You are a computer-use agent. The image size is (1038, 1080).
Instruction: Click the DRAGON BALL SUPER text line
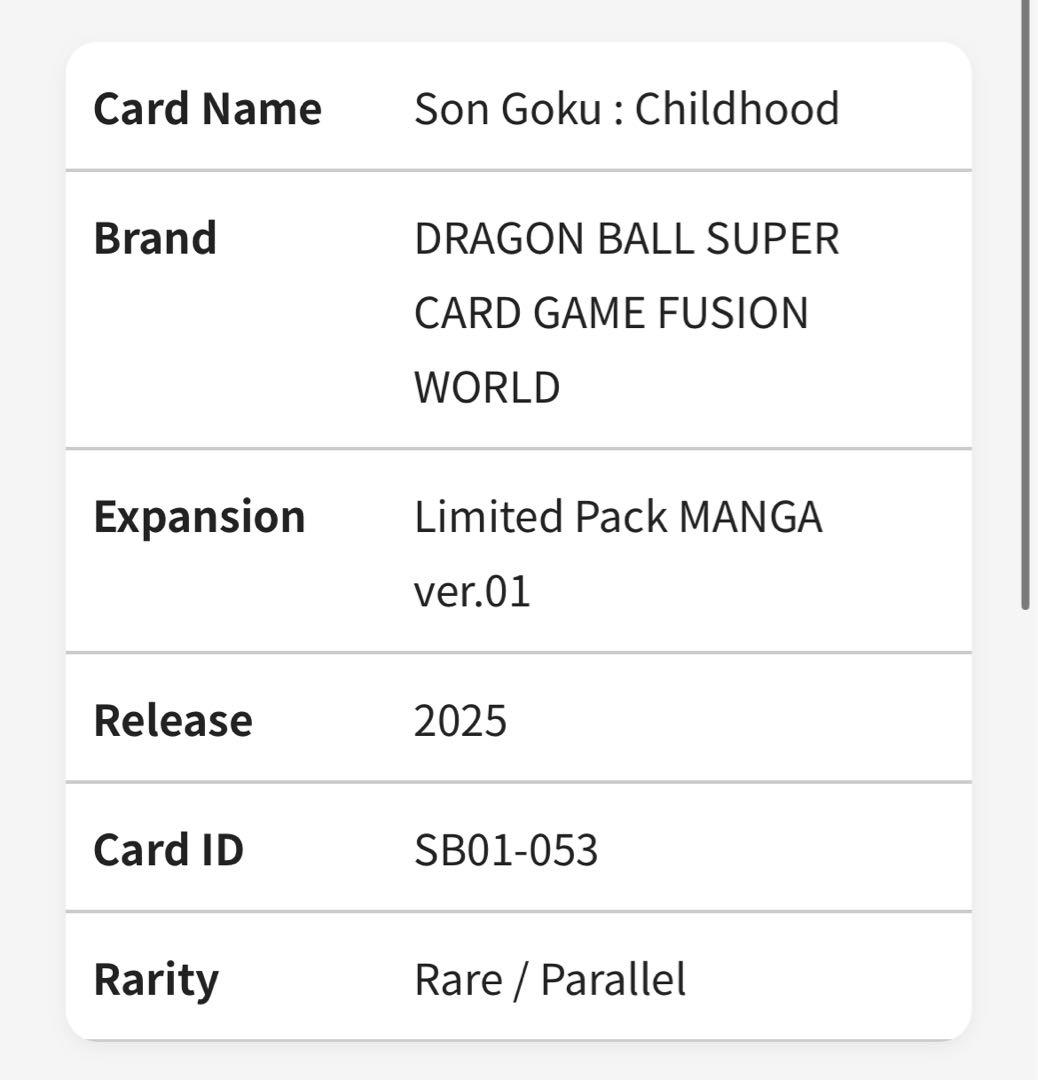pos(626,239)
